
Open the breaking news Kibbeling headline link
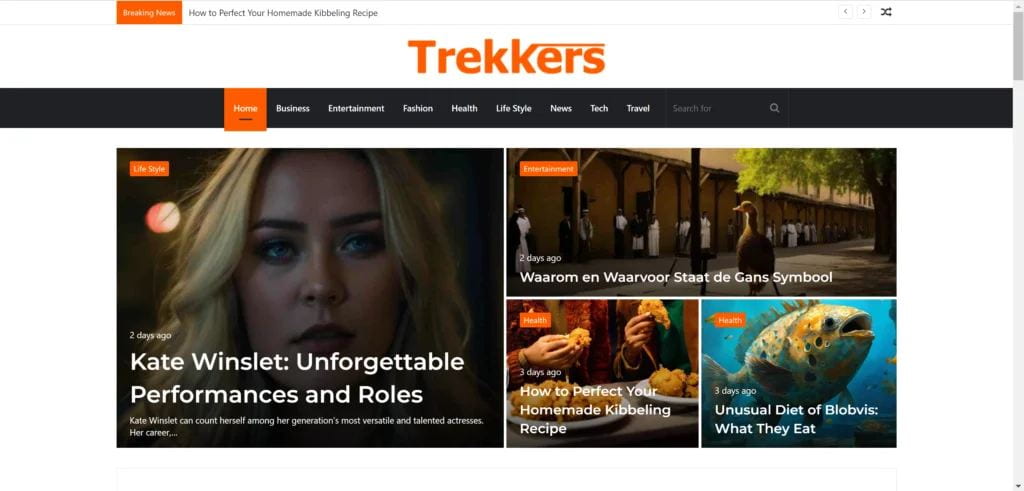[283, 13]
